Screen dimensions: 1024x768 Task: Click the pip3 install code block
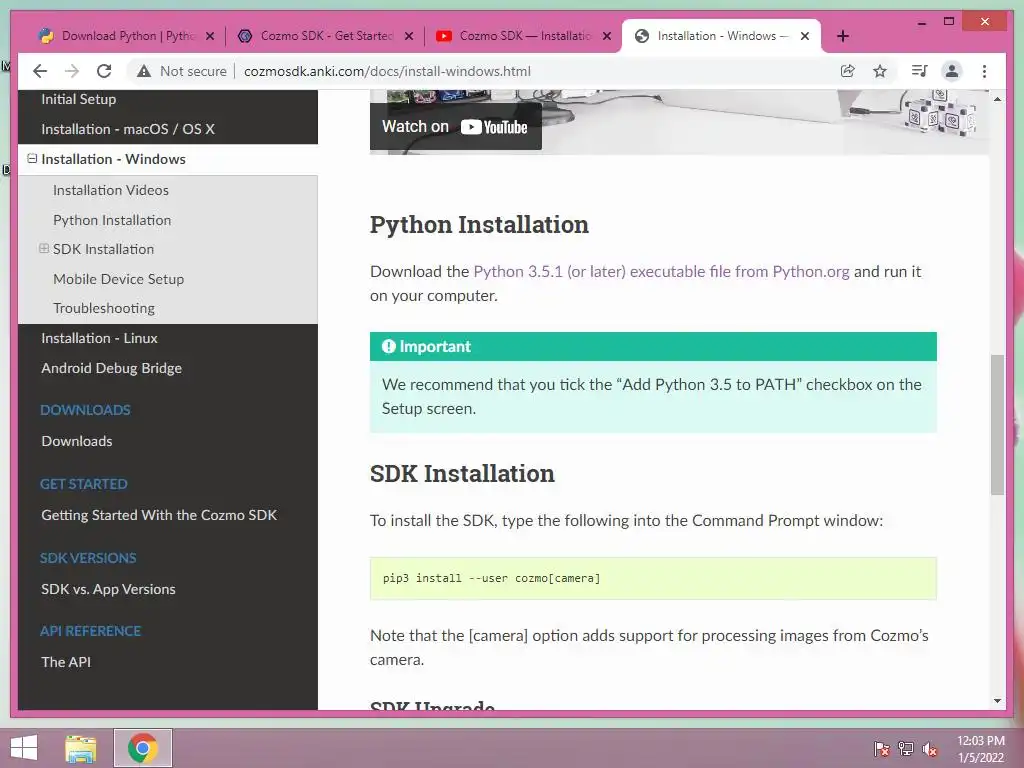[653, 578]
